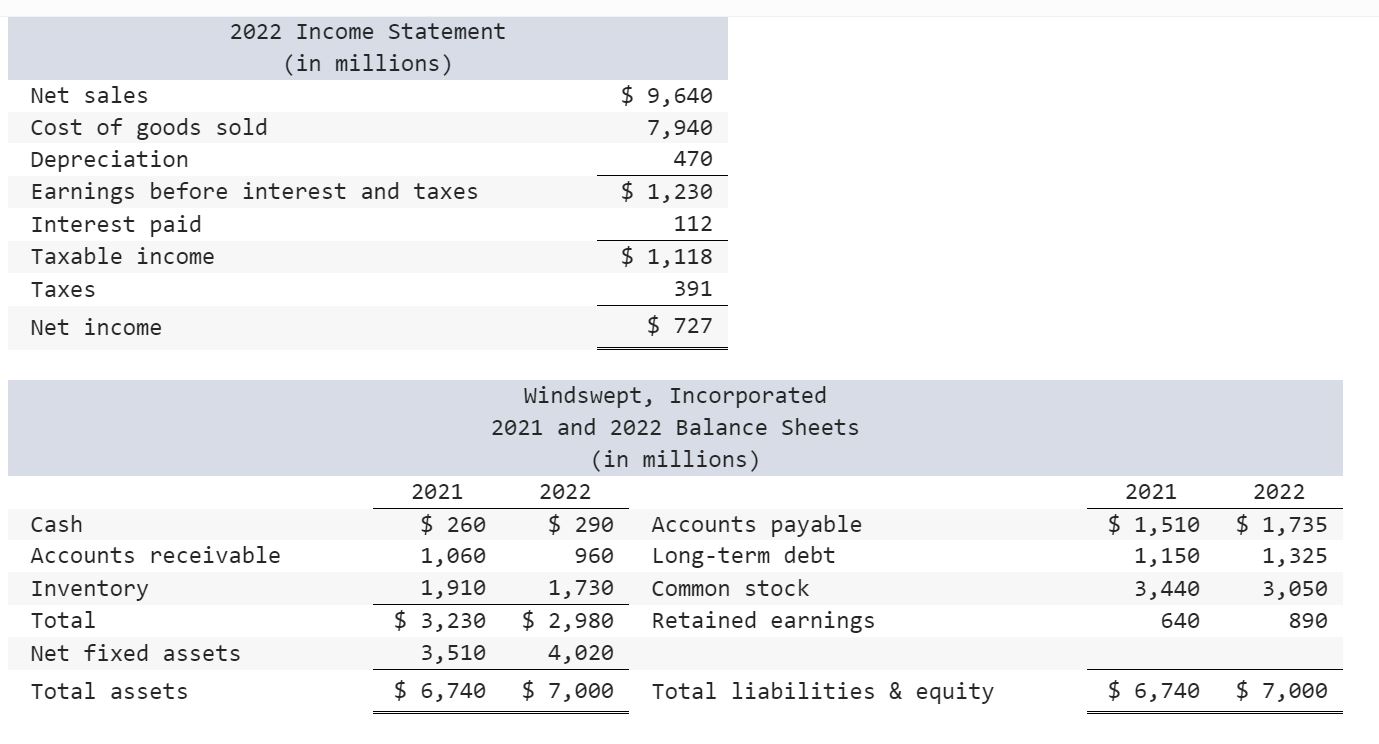Viewport: 1379px width, 744px height.
Task: Click the Accounts receivable 2022 value 960
Action: (593, 556)
